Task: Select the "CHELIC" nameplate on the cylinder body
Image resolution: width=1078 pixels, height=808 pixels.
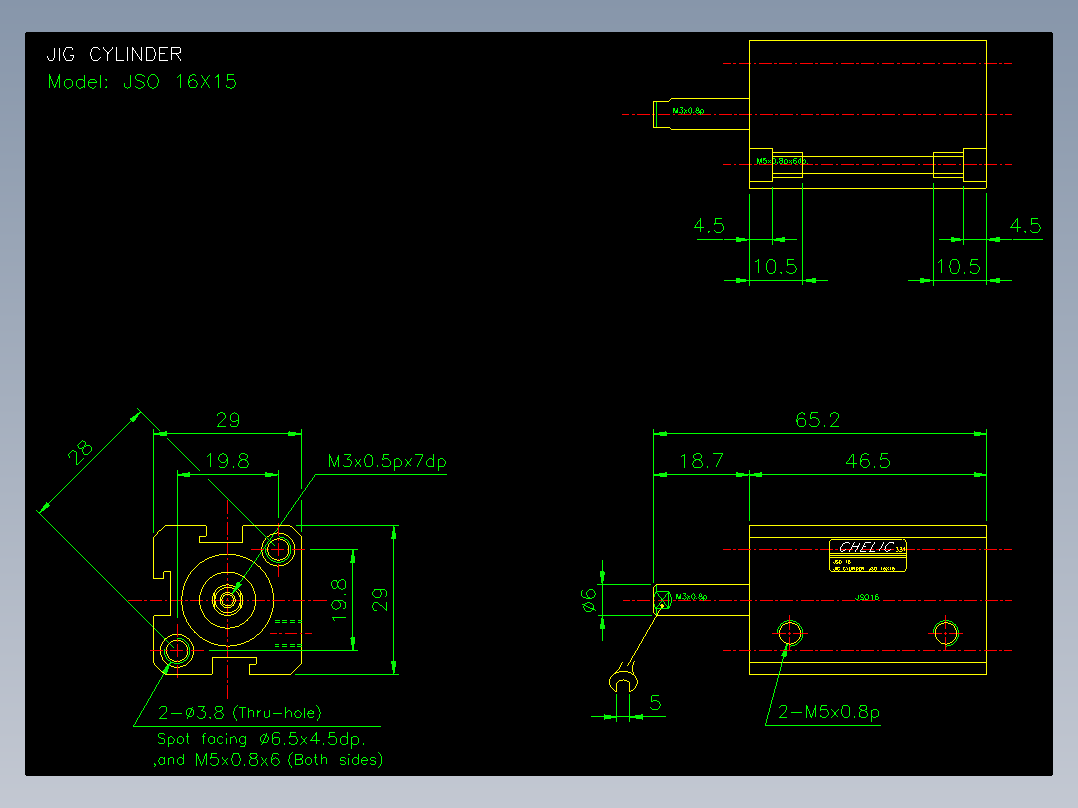Action: (x=868, y=555)
